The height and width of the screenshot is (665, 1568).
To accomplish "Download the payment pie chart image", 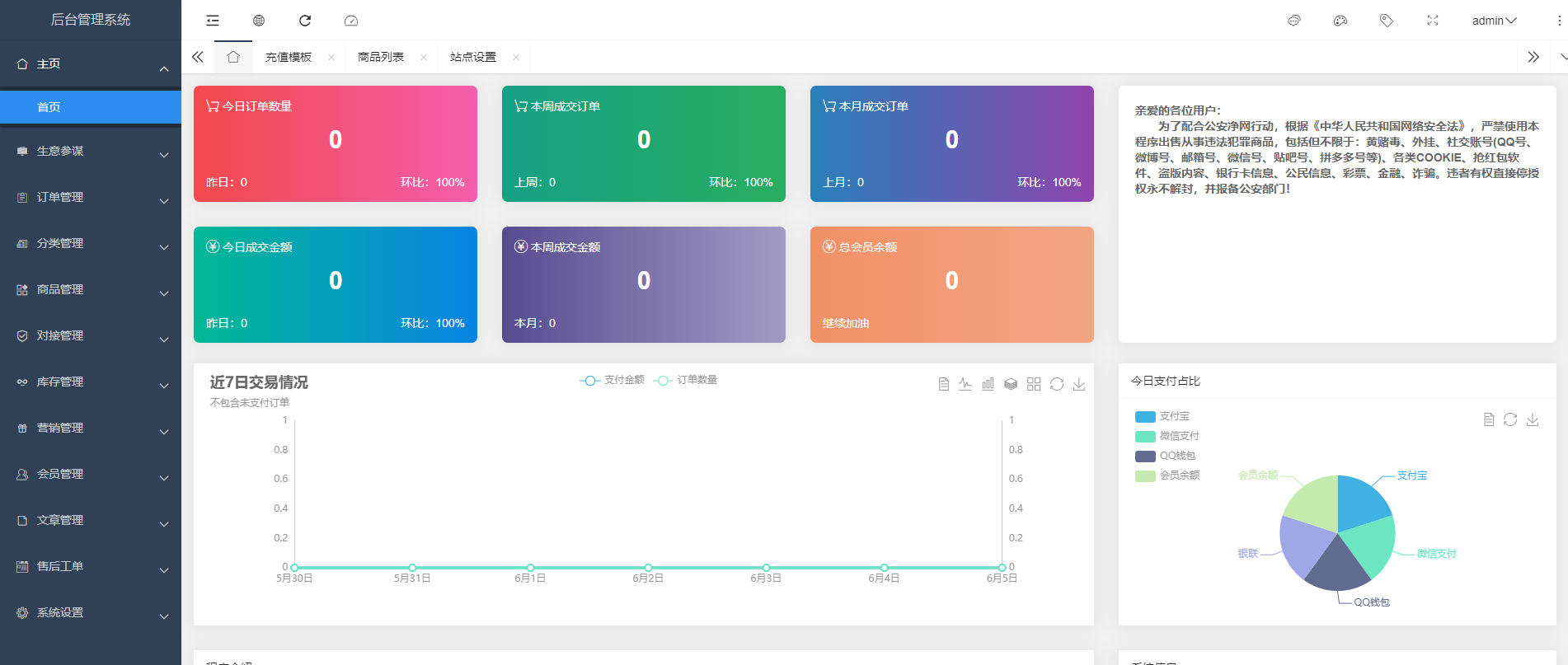I will pyautogui.click(x=1533, y=419).
